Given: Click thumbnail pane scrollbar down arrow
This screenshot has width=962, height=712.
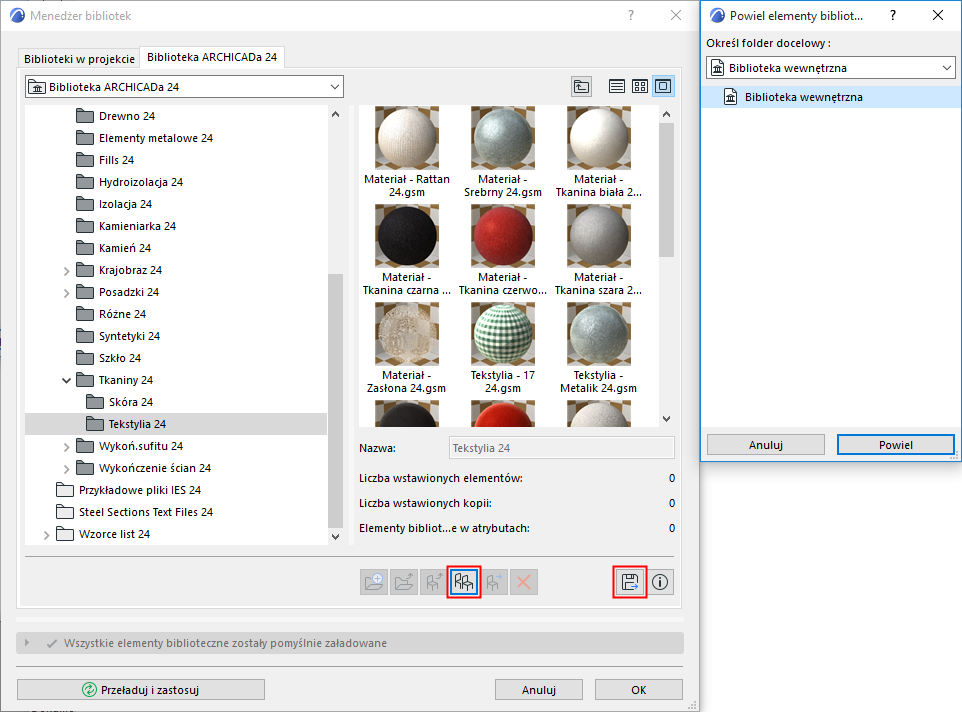Looking at the screenshot, I should point(667,419).
